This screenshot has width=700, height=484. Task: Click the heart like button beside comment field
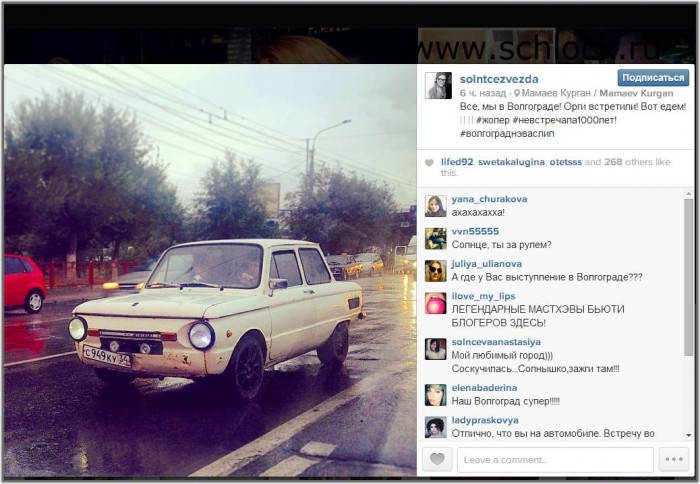coord(437,459)
